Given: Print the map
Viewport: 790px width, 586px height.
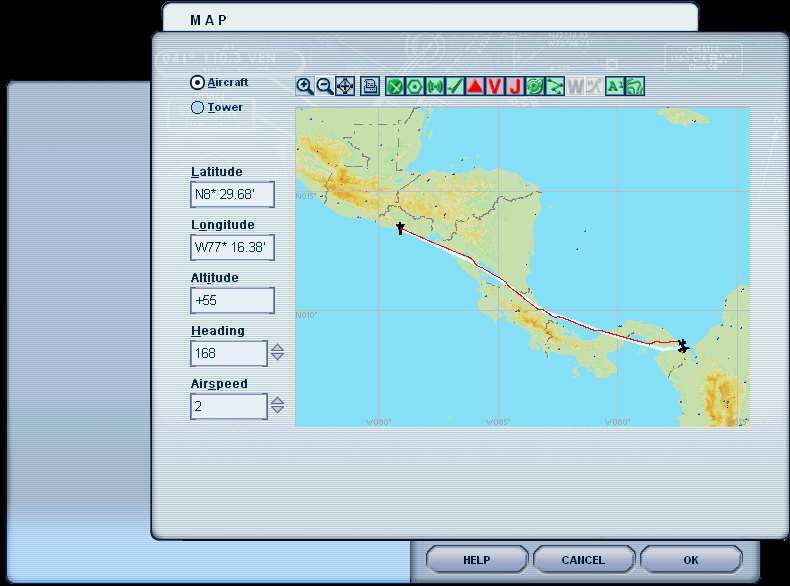Looking at the screenshot, I should click(370, 86).
